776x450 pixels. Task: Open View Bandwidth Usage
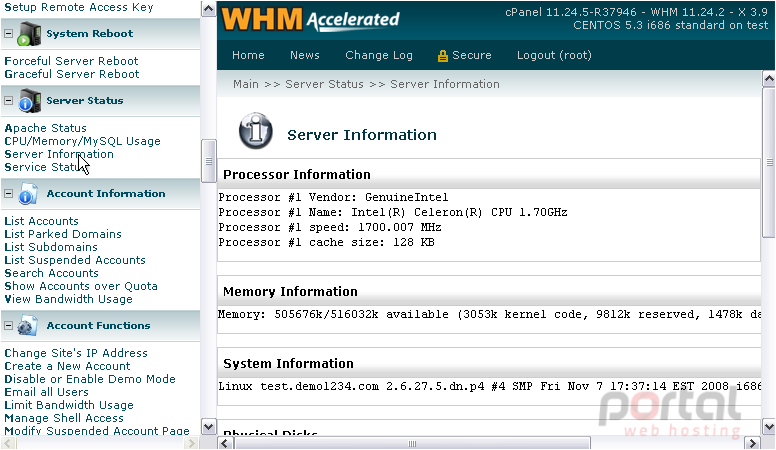(x=68, y=299)
